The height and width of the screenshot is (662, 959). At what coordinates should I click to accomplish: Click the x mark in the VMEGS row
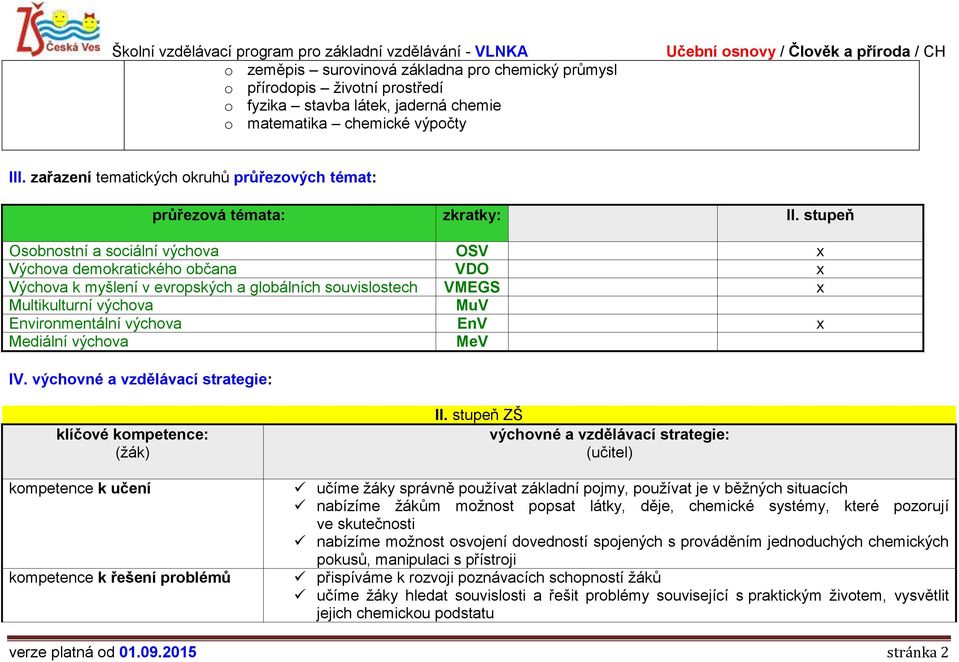click(820, 288)
